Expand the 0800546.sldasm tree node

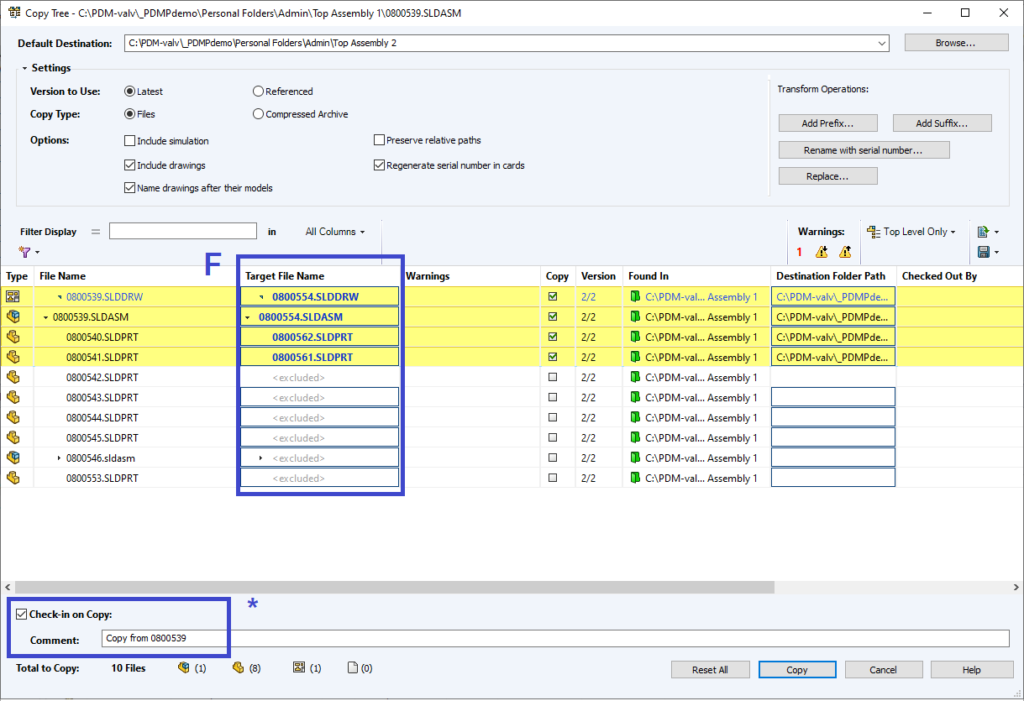point(59,458)
